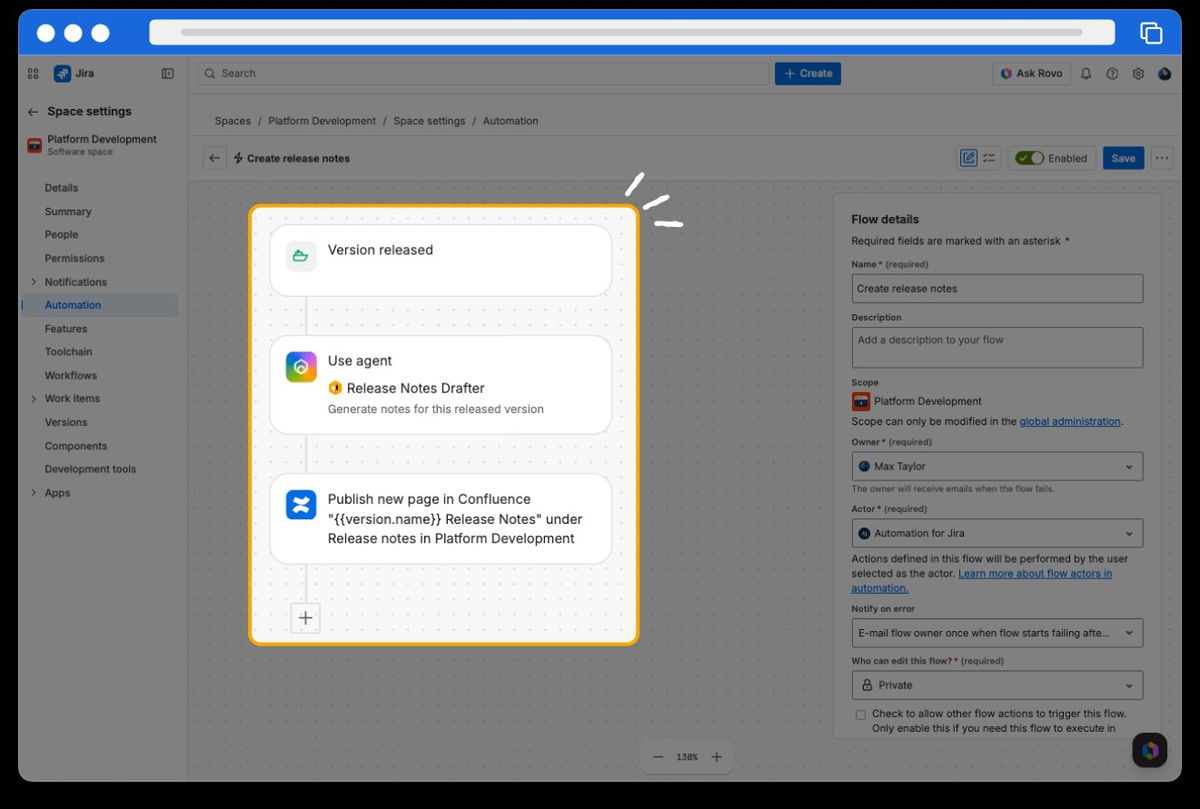
Task: Select the Publish new page in Confluence card
Action: (441, 519)
